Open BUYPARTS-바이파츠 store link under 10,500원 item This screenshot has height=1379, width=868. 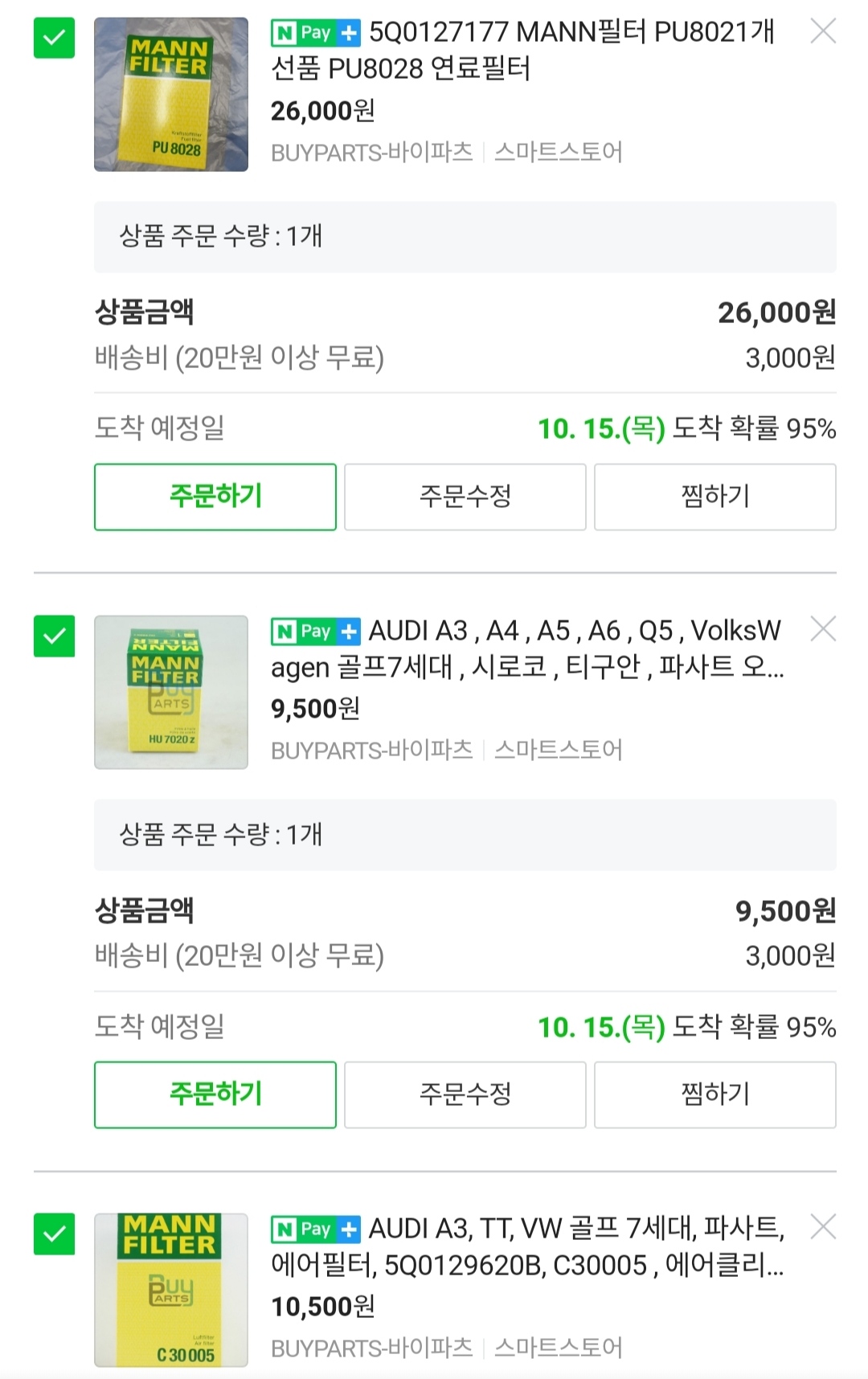point(372,1348)
